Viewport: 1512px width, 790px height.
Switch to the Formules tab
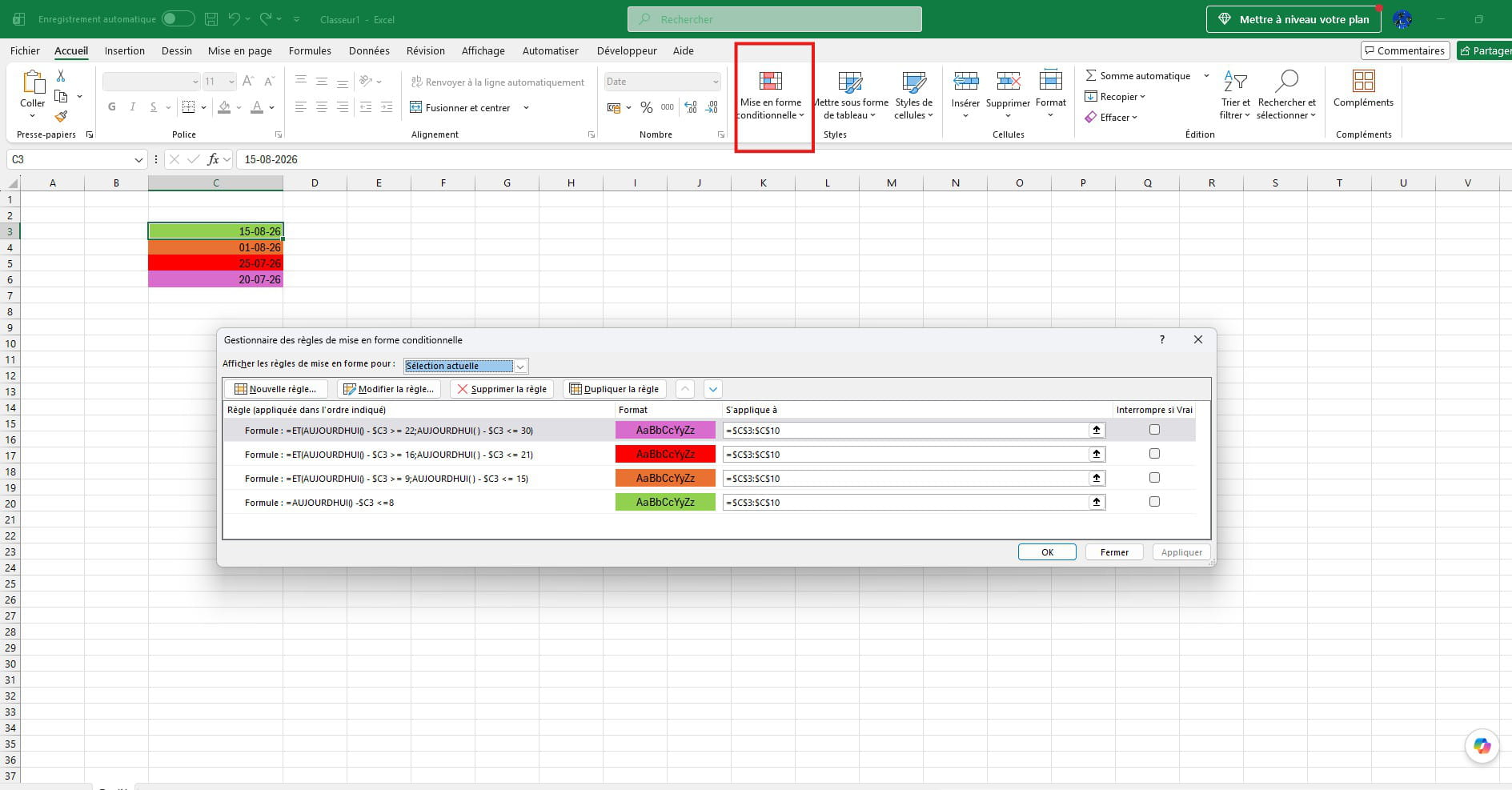coord(310,50)
